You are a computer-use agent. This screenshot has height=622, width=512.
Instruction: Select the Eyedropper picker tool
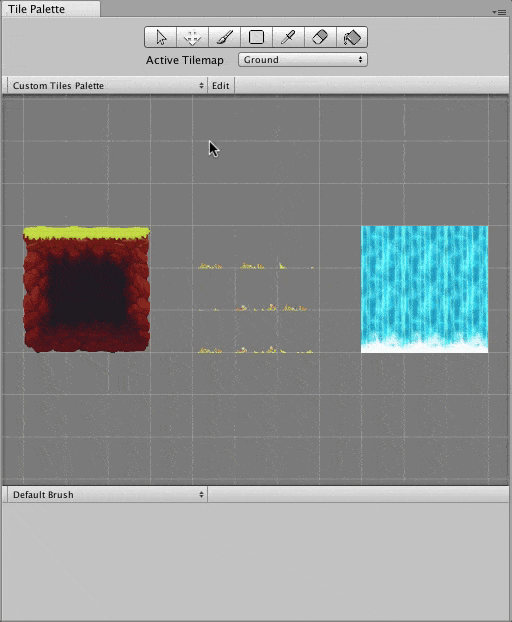click(288, 37)
